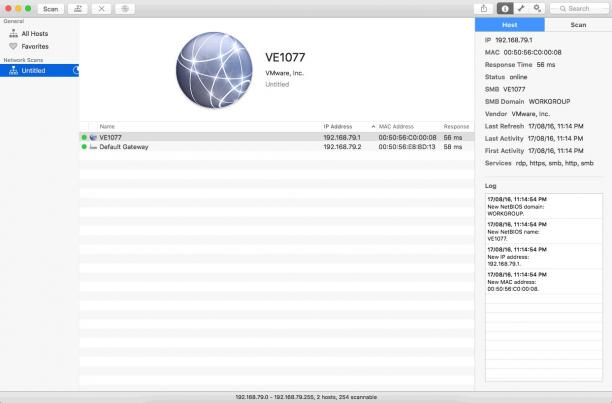Click into the Search field

(x=580, y=9)
